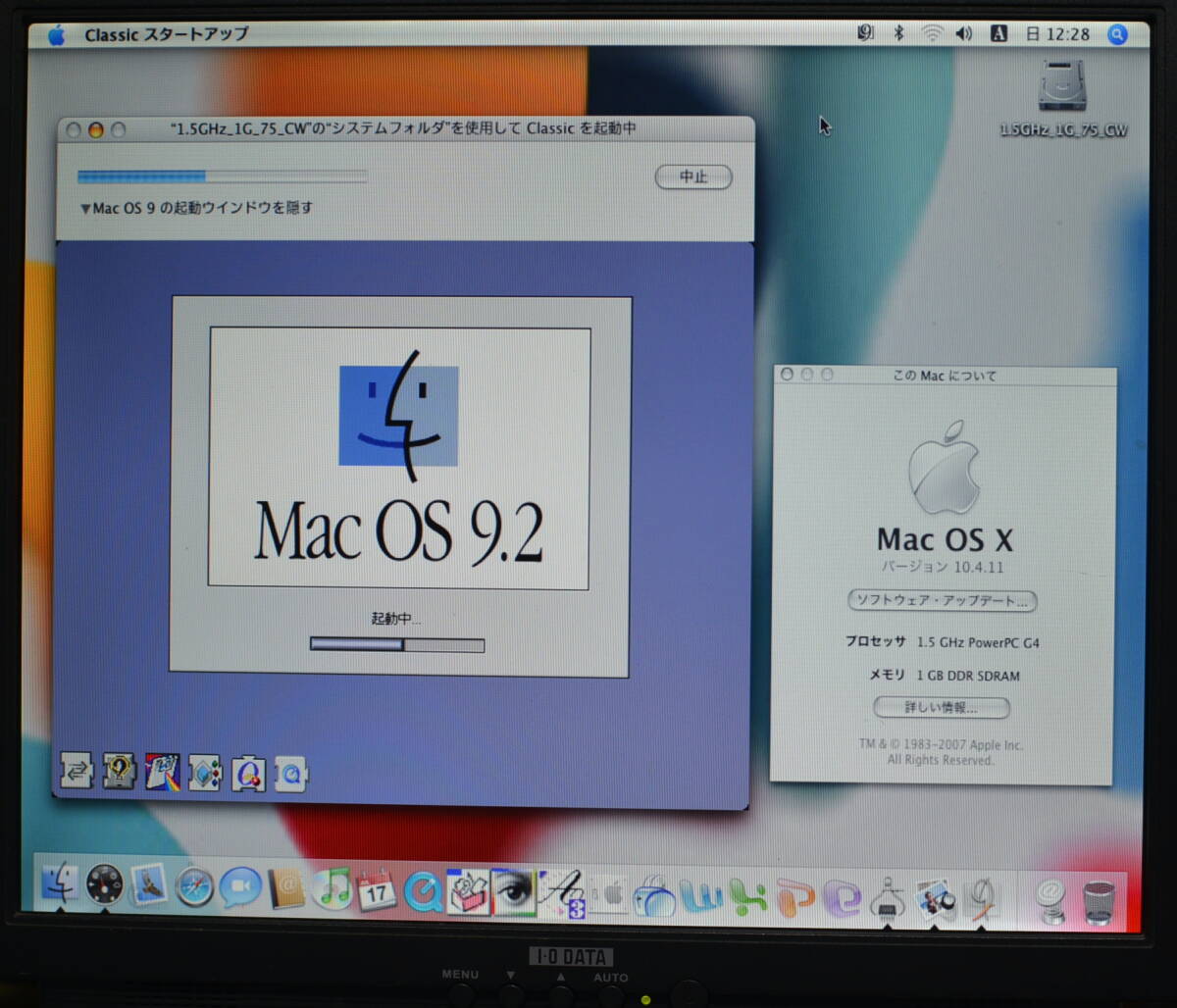Click ソフトウェア・アップデート button
1177x1008 pixels.
942,601
